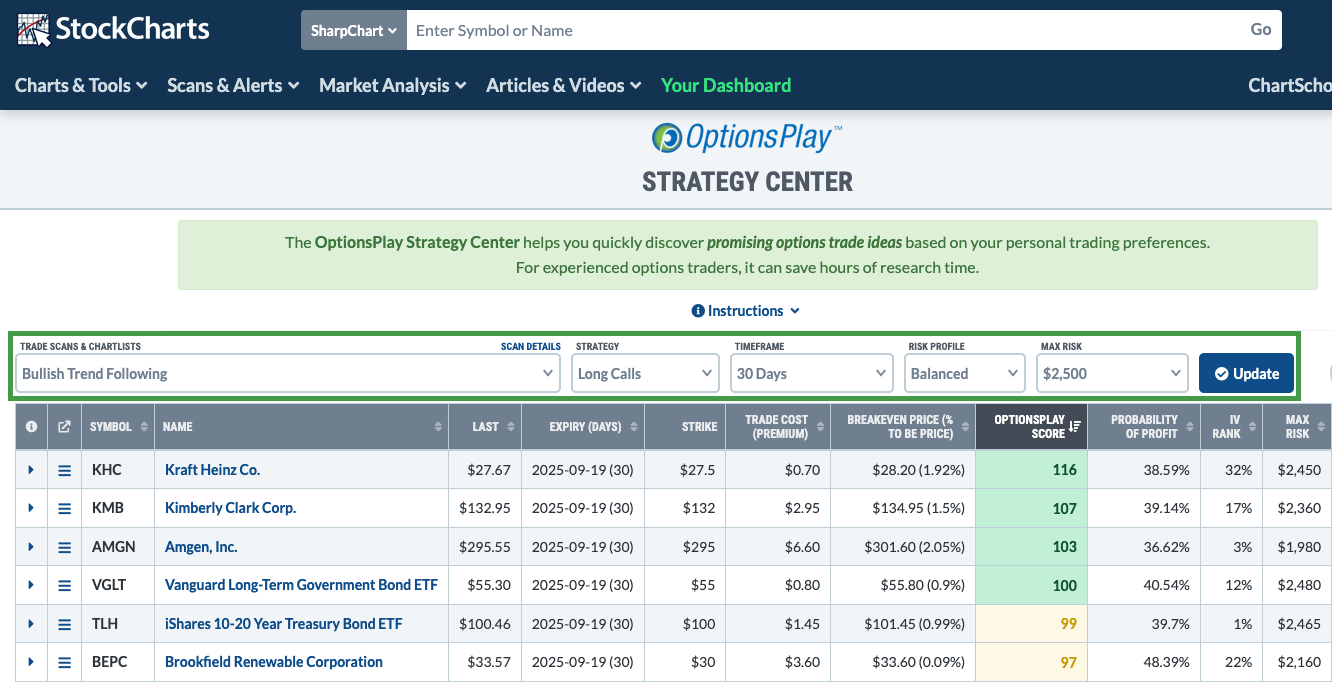Sort table by Breakeven Price column
Image resolution: width=1332 pixels, height=682 pixels.
[x=902, y=427]
